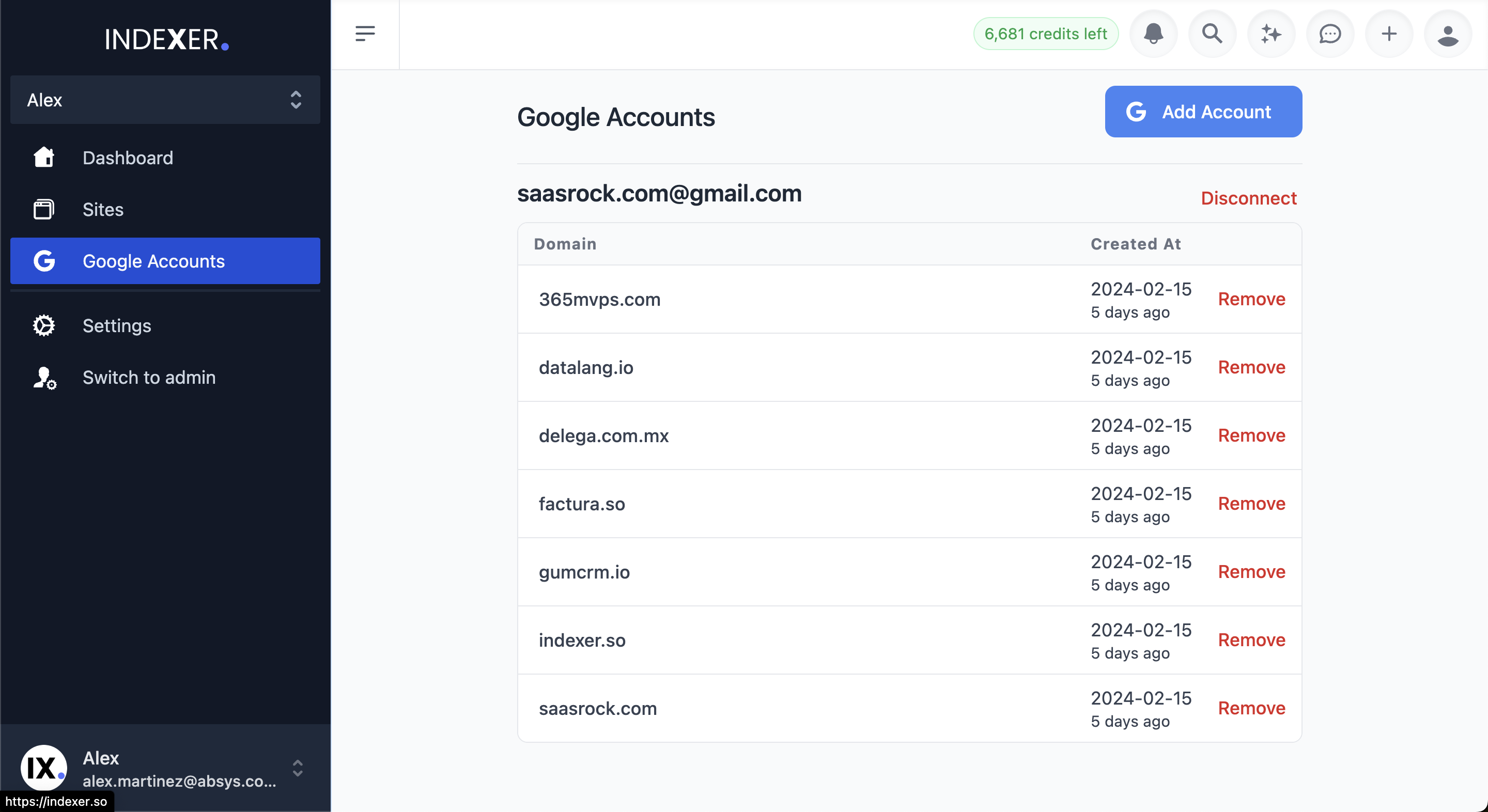Go to Dashboard
Viewport: 1488px width, 812px height.
pos(165,158)
